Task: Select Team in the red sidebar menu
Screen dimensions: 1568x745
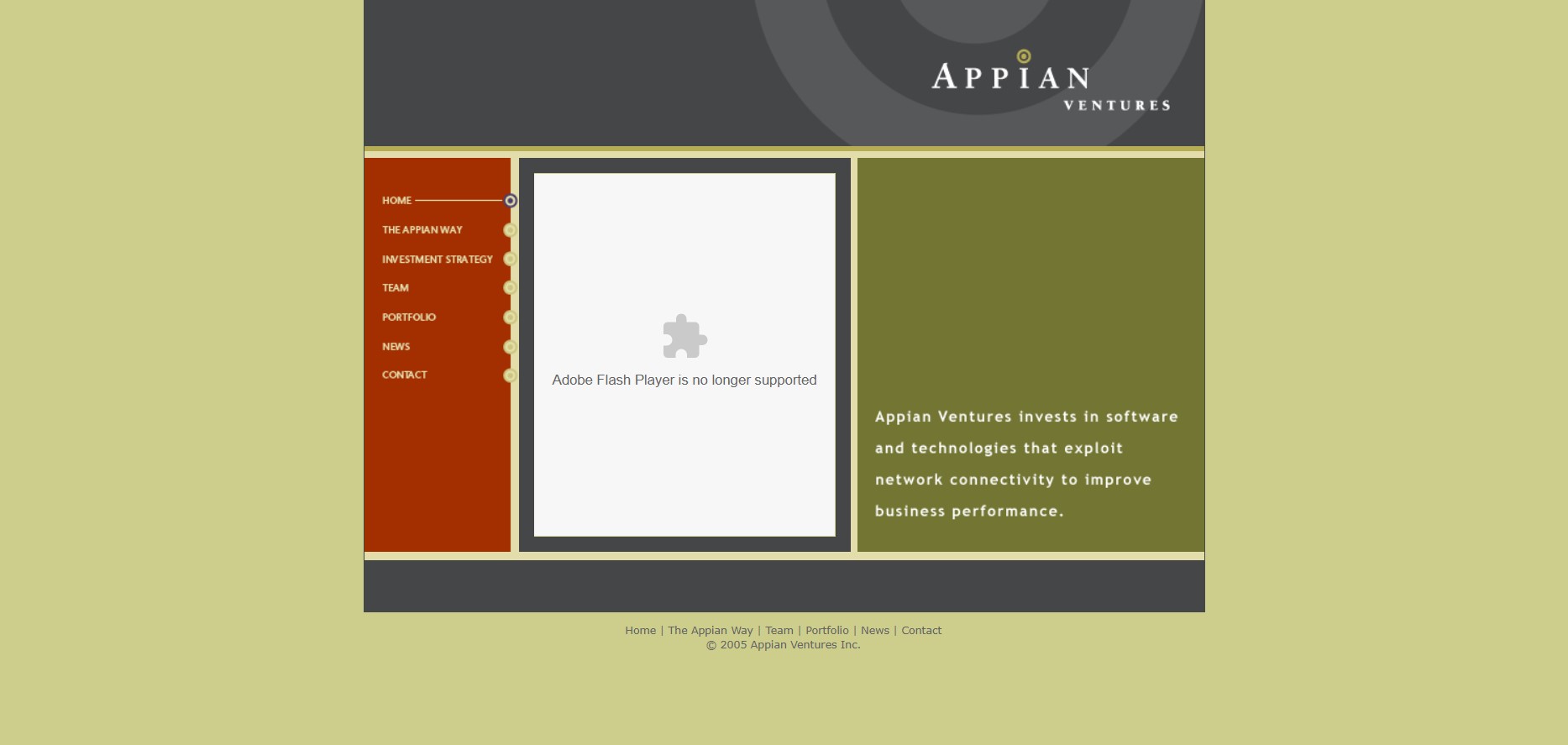Action: point(396,288)
